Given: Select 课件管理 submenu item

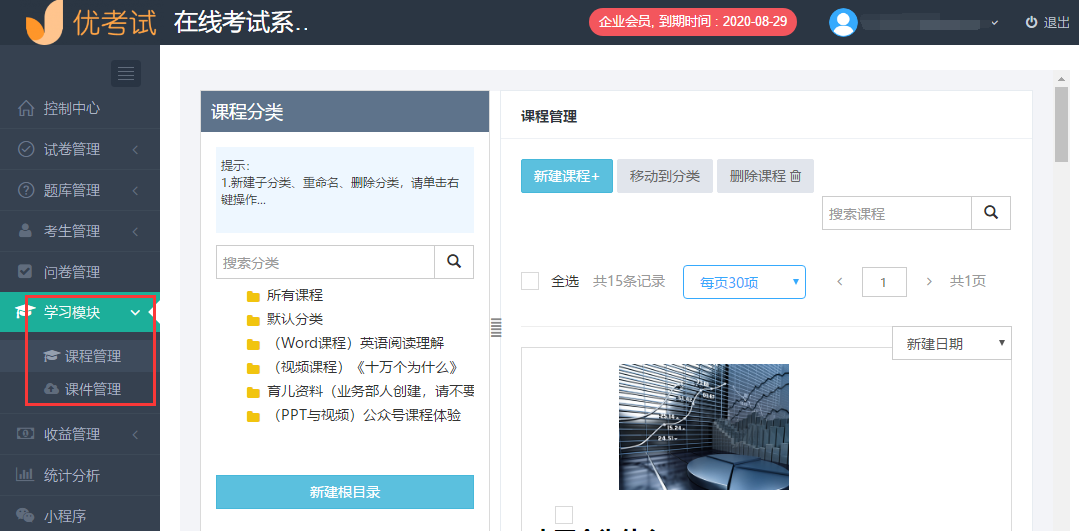Looking at the screenshot, I should click(92, 389).
